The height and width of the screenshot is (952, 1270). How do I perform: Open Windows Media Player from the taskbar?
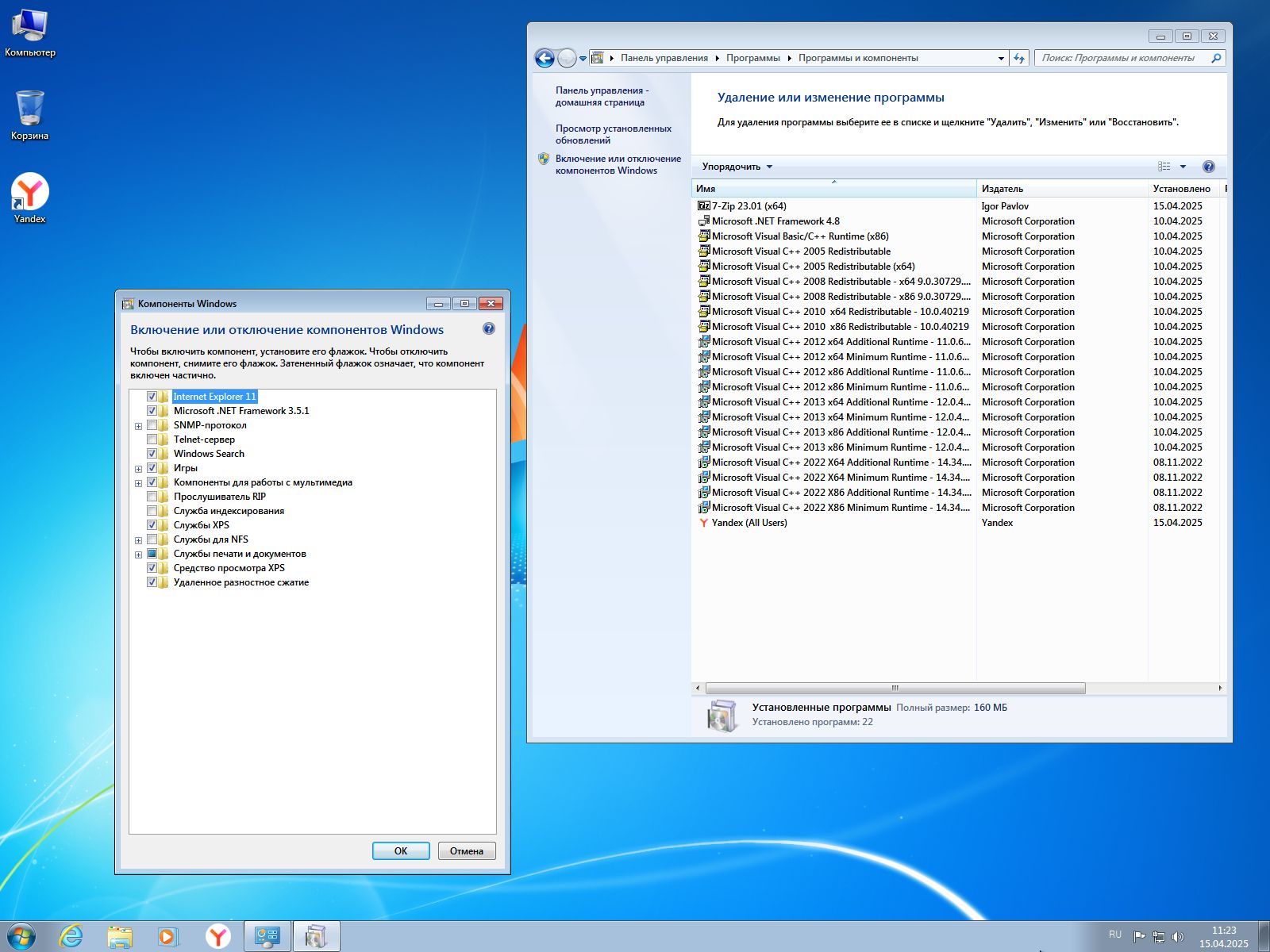168,937
